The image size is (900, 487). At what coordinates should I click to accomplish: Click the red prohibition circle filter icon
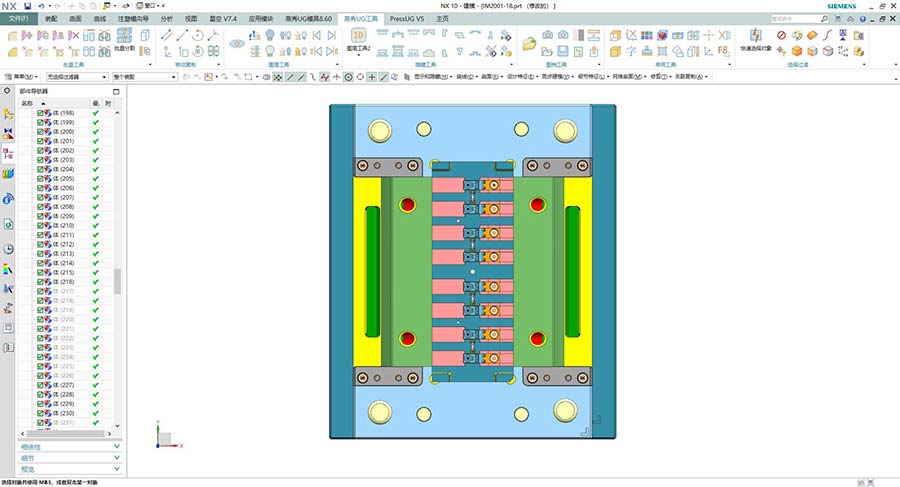[x=781, y=35]
